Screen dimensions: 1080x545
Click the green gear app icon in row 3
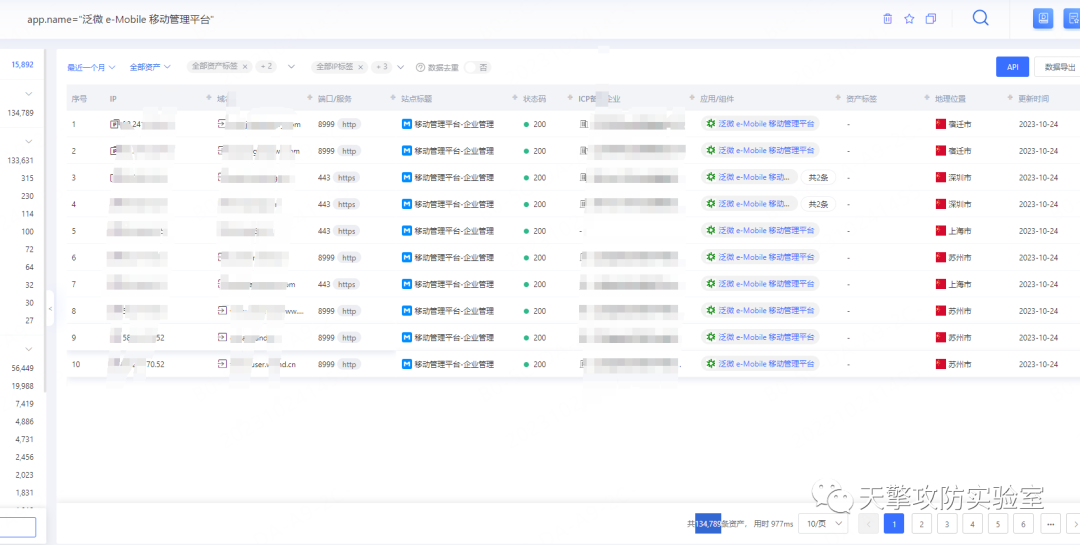[710, 177]
